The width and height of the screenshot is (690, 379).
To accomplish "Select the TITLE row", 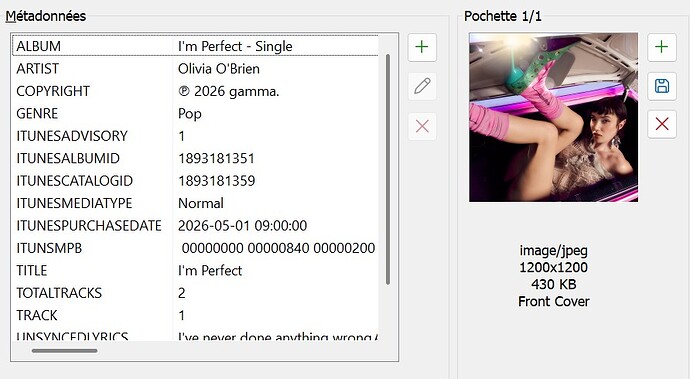I will pyautogui.click(x=195, y=271).
